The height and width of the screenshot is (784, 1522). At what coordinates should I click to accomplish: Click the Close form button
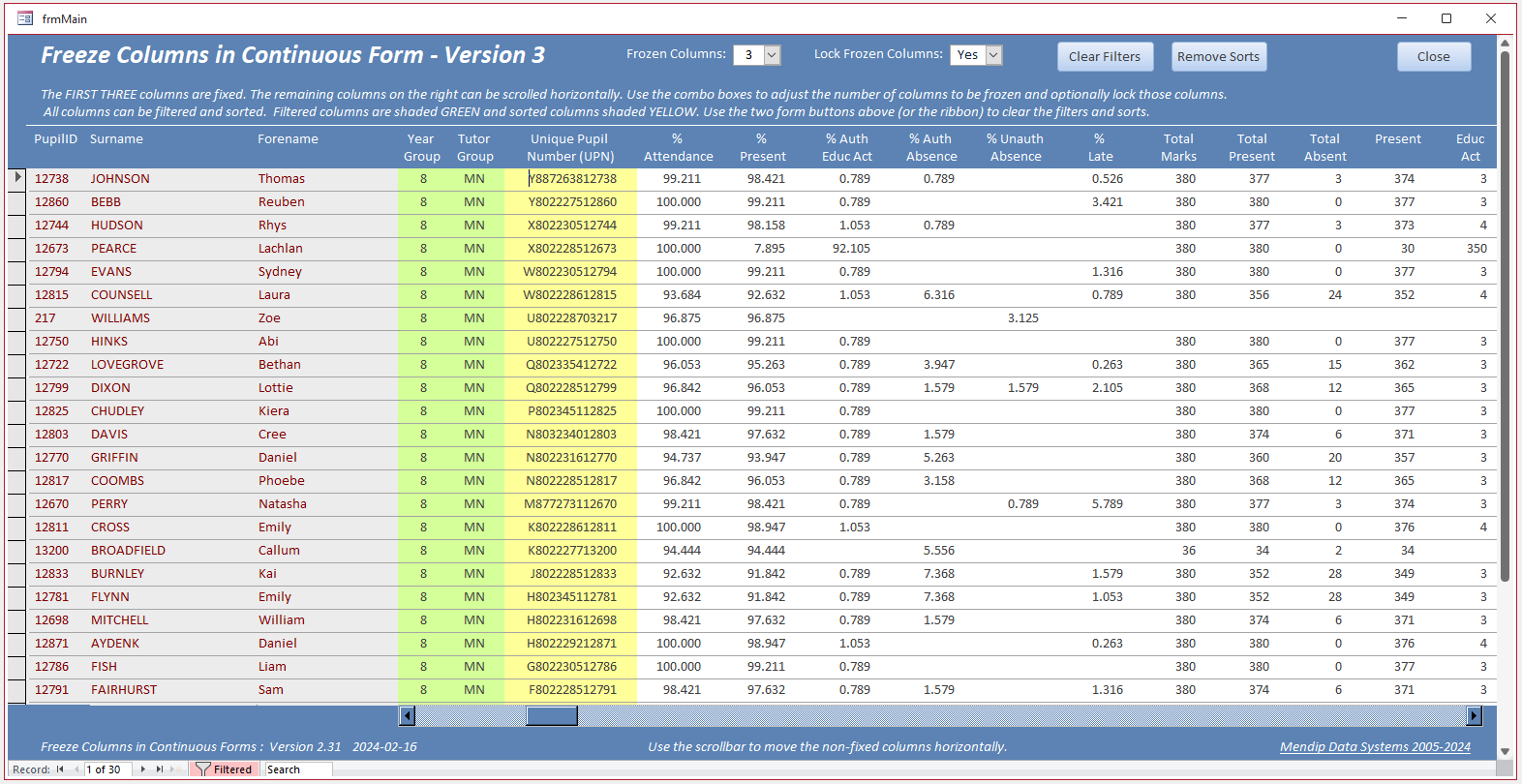click(x=1434, y=56)
